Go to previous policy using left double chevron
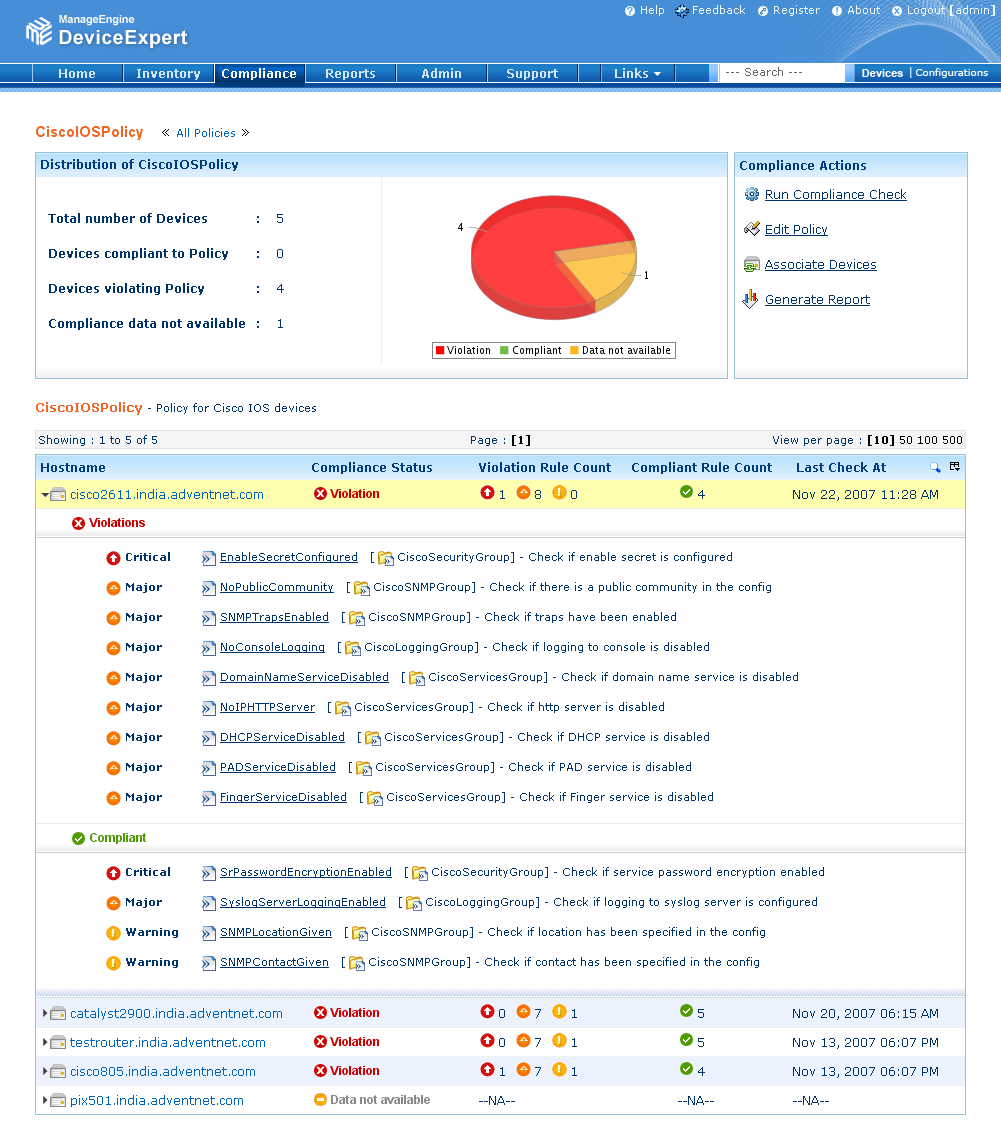Viewport: 1001px width, 1134px height. click(x=166, y=132)
